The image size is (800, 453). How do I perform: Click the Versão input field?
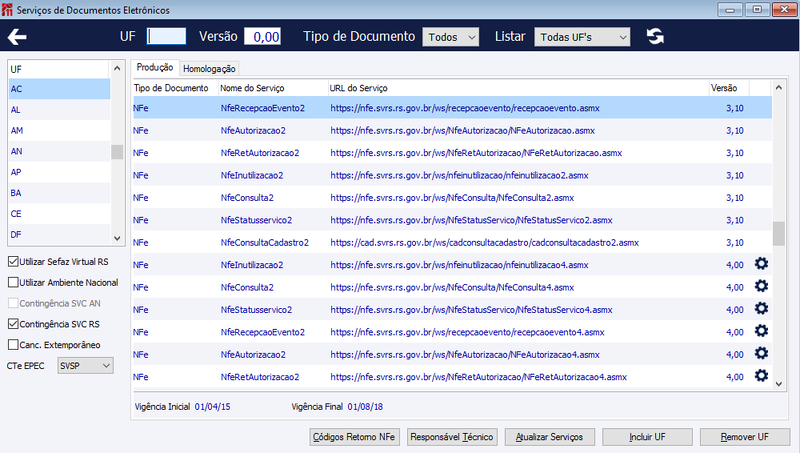tap(262, 36)
